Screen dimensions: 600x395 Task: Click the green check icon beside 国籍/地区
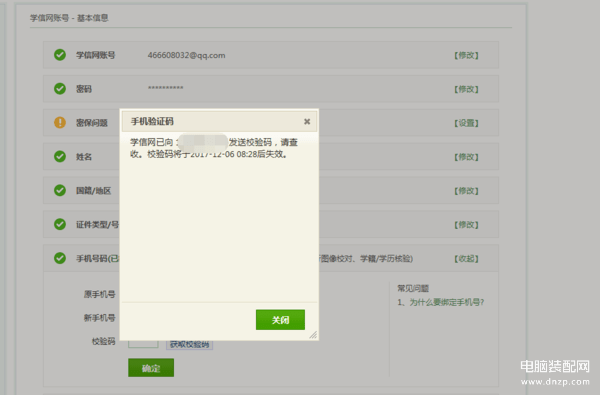(60, 190)
